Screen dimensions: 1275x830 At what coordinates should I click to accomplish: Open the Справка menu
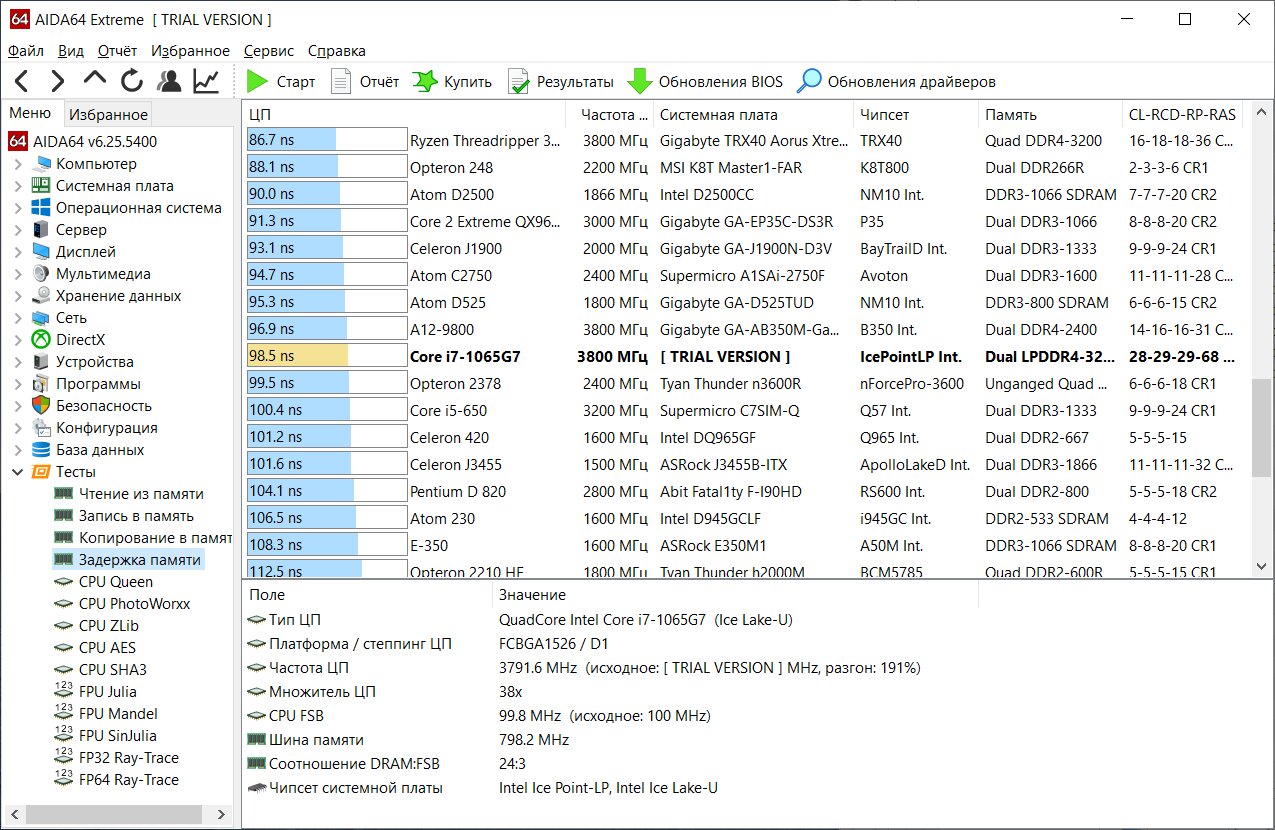[337, 51]
